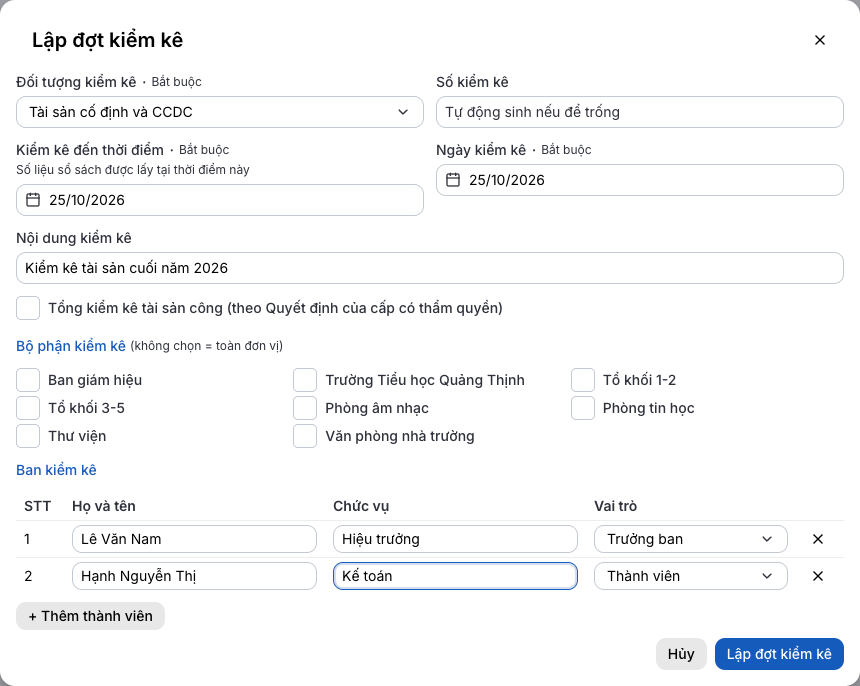Remove member Hạnh Nguyễn Thị row
860x686 pixels.
(x=817, y=576)
